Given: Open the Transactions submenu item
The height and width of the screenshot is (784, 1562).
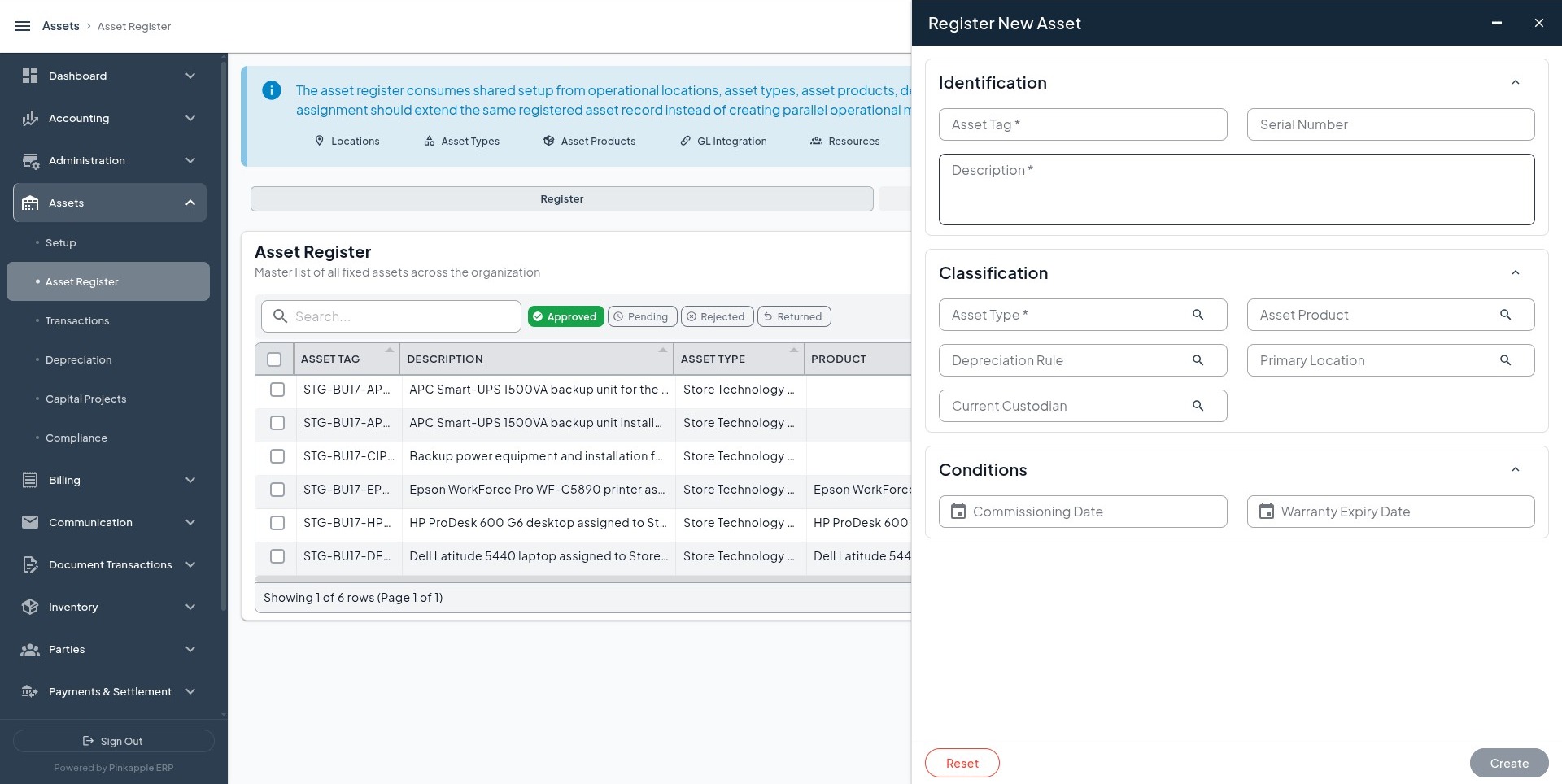Looking at the screenshot, I should click(x=77, y=320).
